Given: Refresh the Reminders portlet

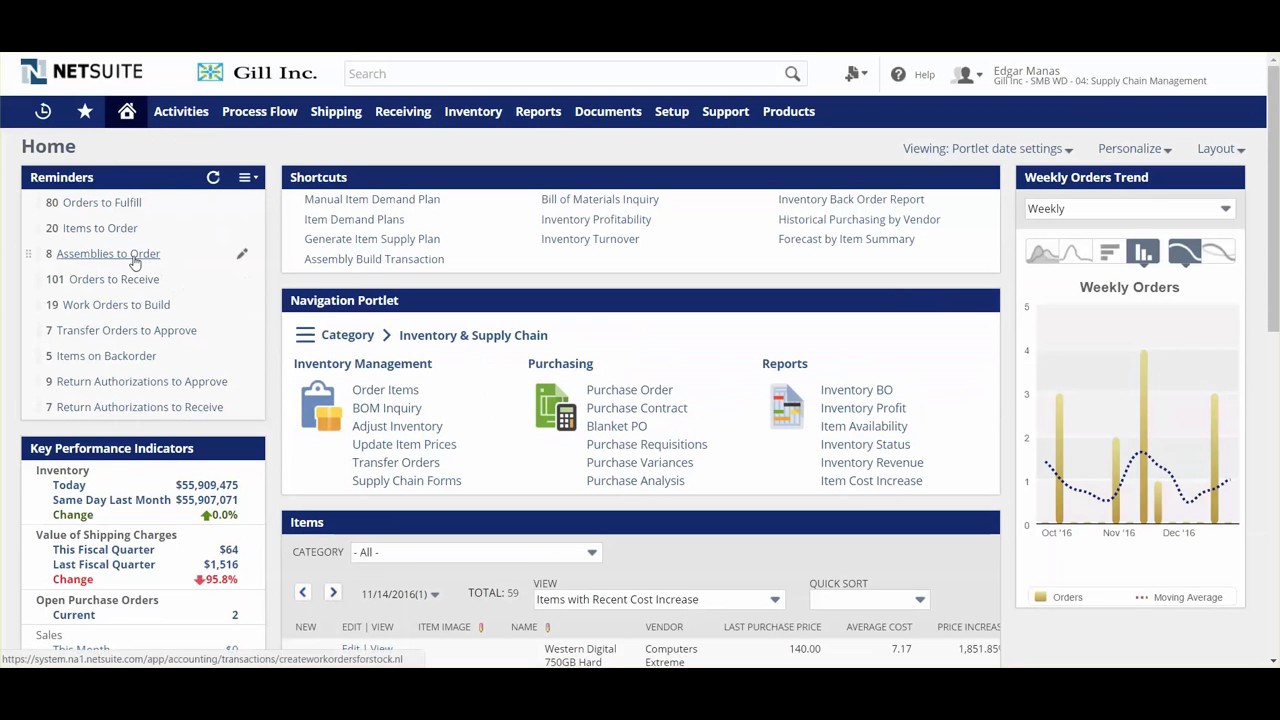Looking at the screenshot, I should (x=213, y=177).
